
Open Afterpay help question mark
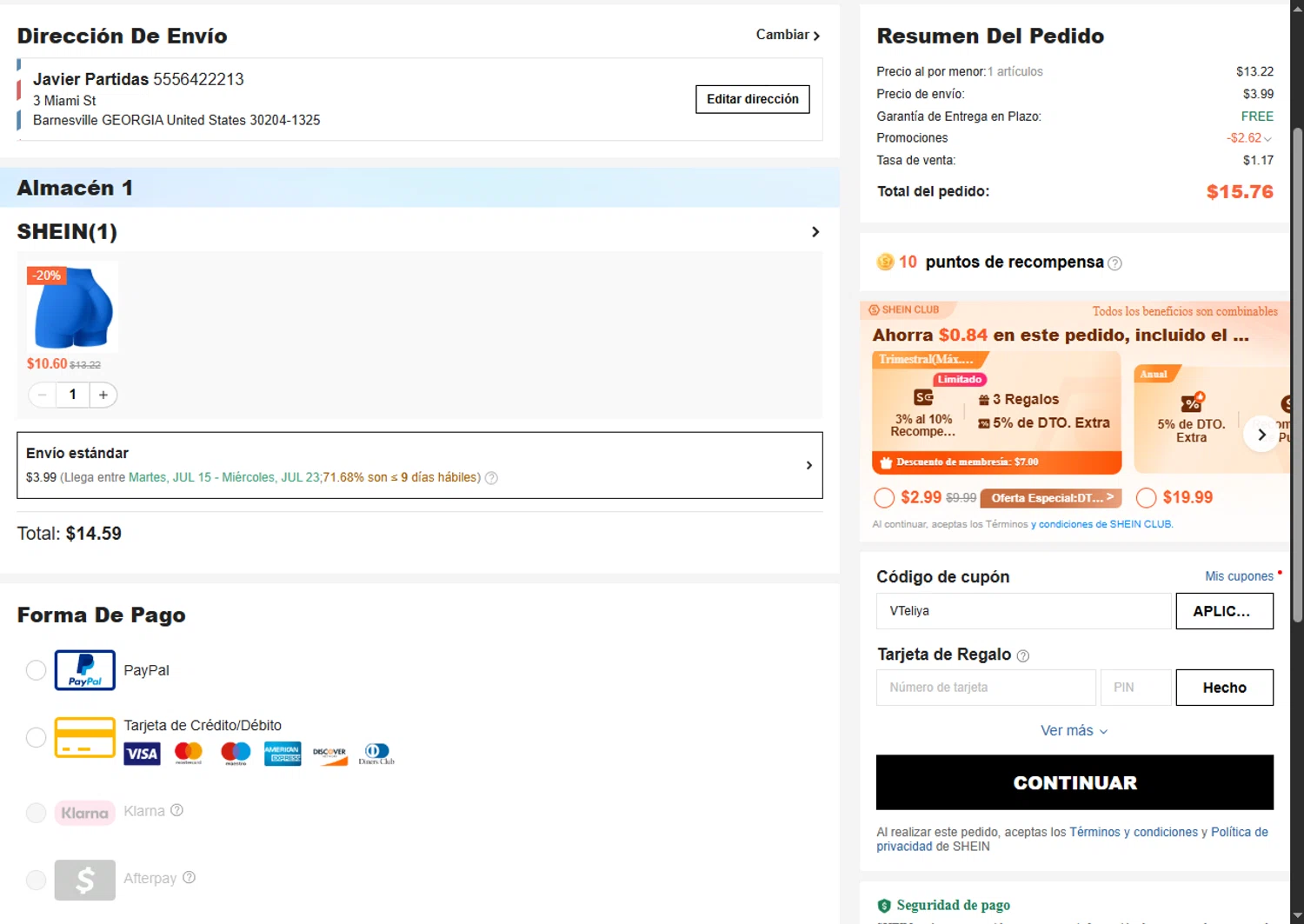pyautogui.click(x=189, y=877)
